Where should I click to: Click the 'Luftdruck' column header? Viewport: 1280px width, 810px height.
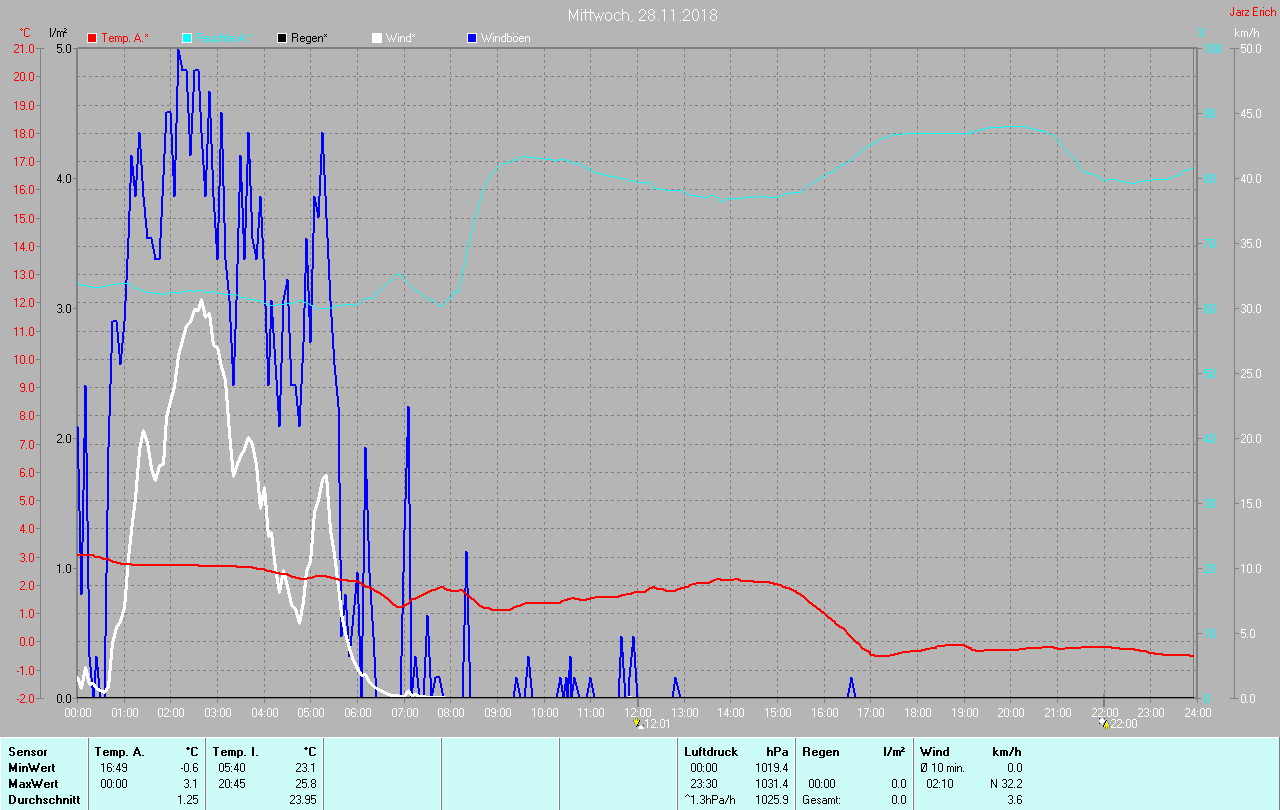(x=711, y=752)
